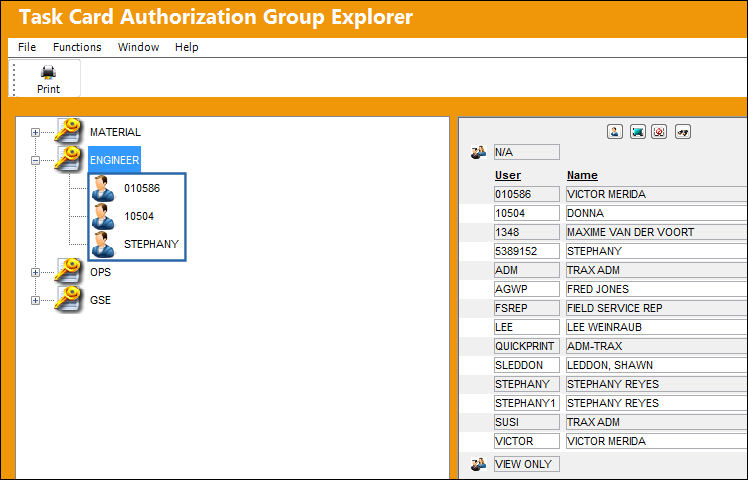The width and height of the screenshot is (748, 480).
Task: Click the key icon of OPS group
Action: 68,271
